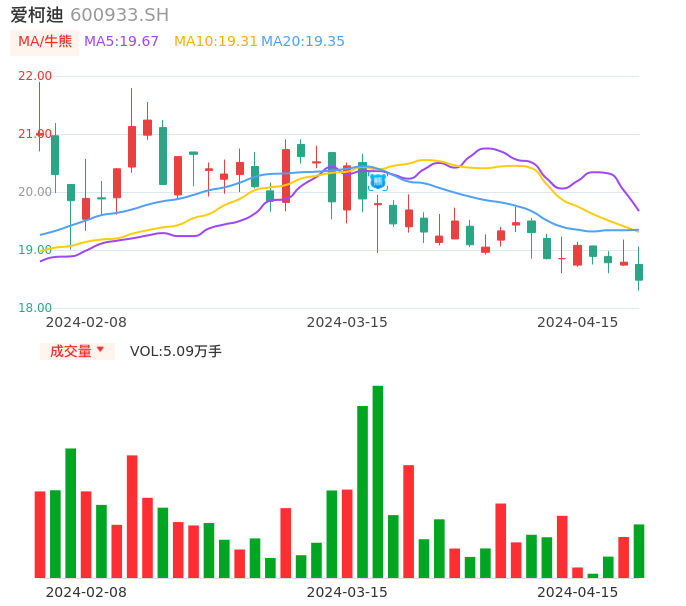686x606 pixels.
Task: Click the 20.00 price axis label
Action: point(35,192)
